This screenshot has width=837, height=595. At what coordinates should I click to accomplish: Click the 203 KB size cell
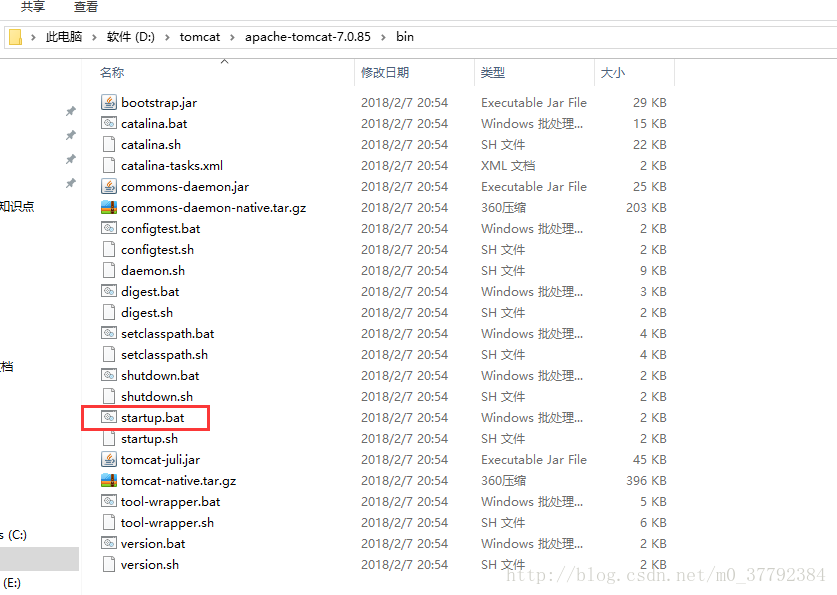pos(646,207)
